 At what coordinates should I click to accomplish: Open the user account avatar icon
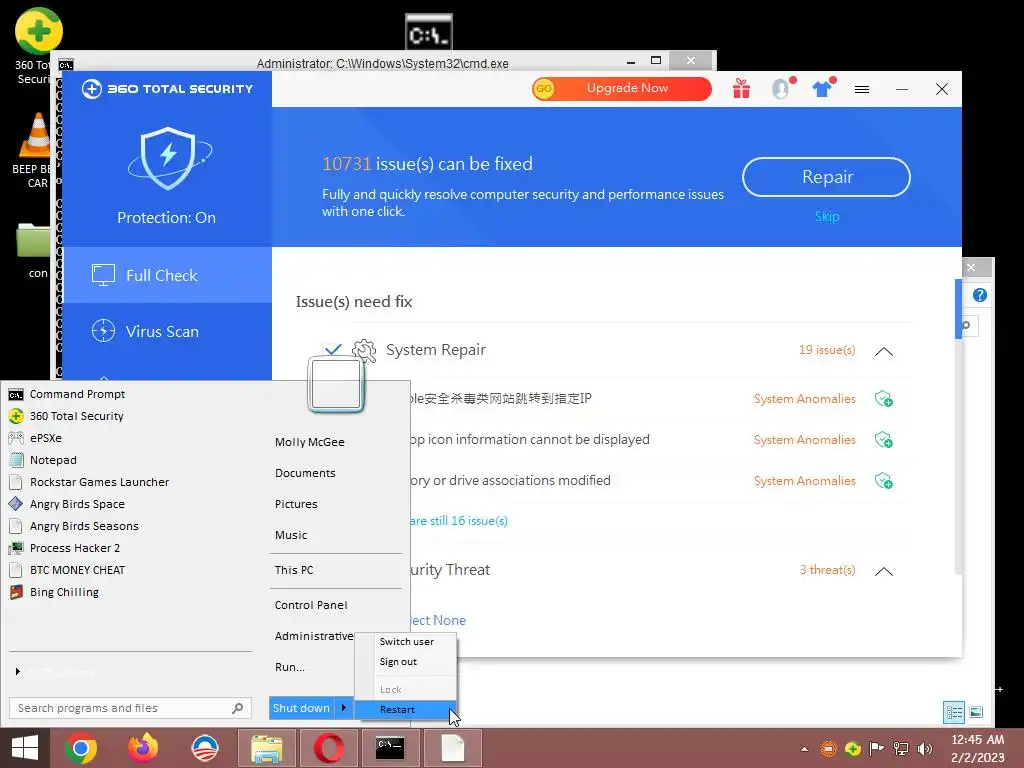pos(782,89)
